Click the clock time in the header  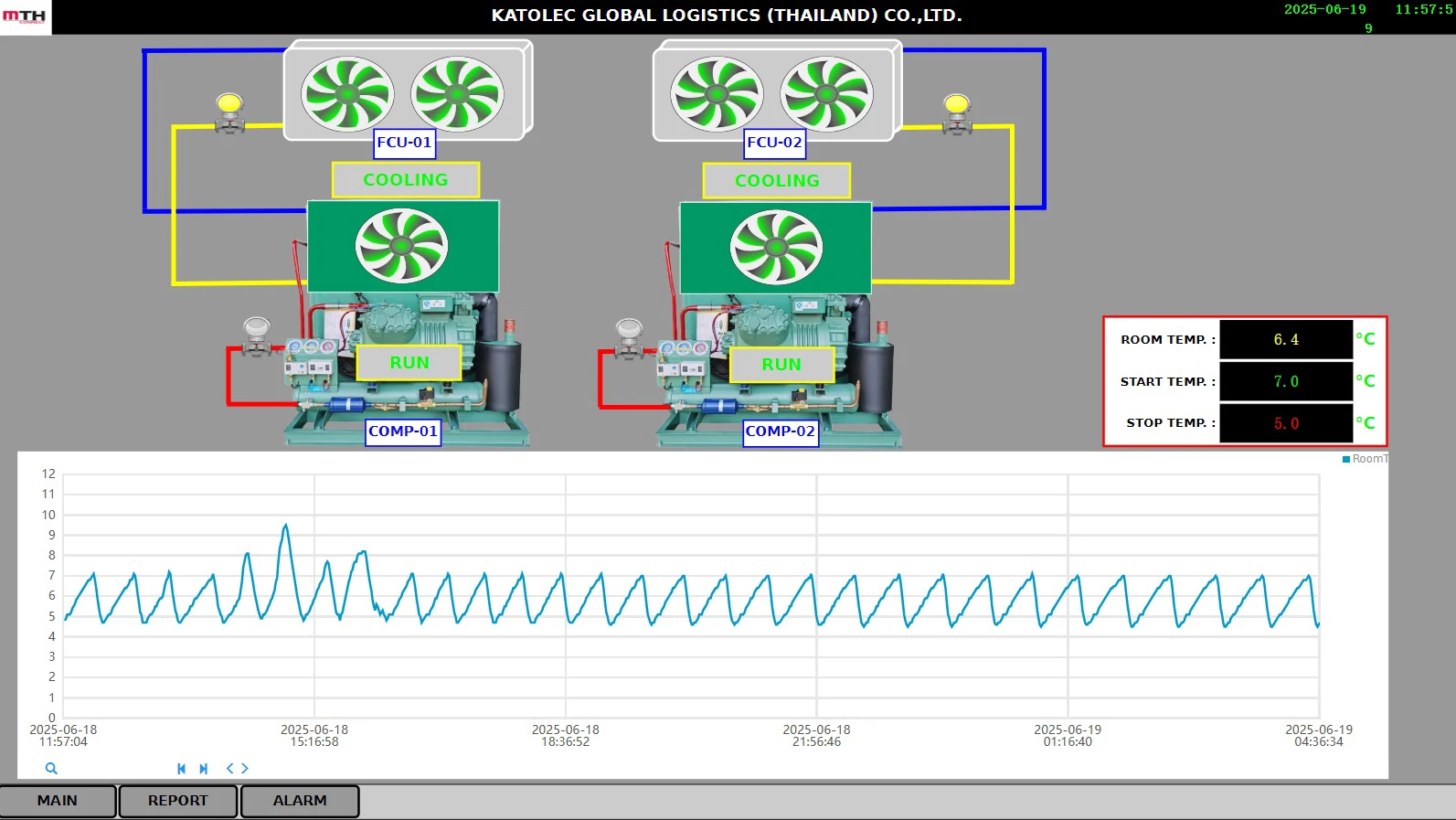click(1424, 9)
